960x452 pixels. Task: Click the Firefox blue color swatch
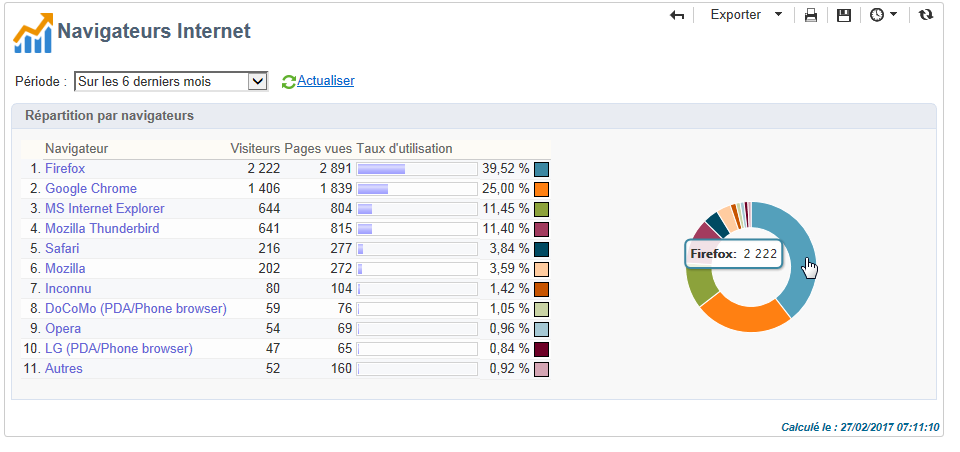click(x=541, y=169)
